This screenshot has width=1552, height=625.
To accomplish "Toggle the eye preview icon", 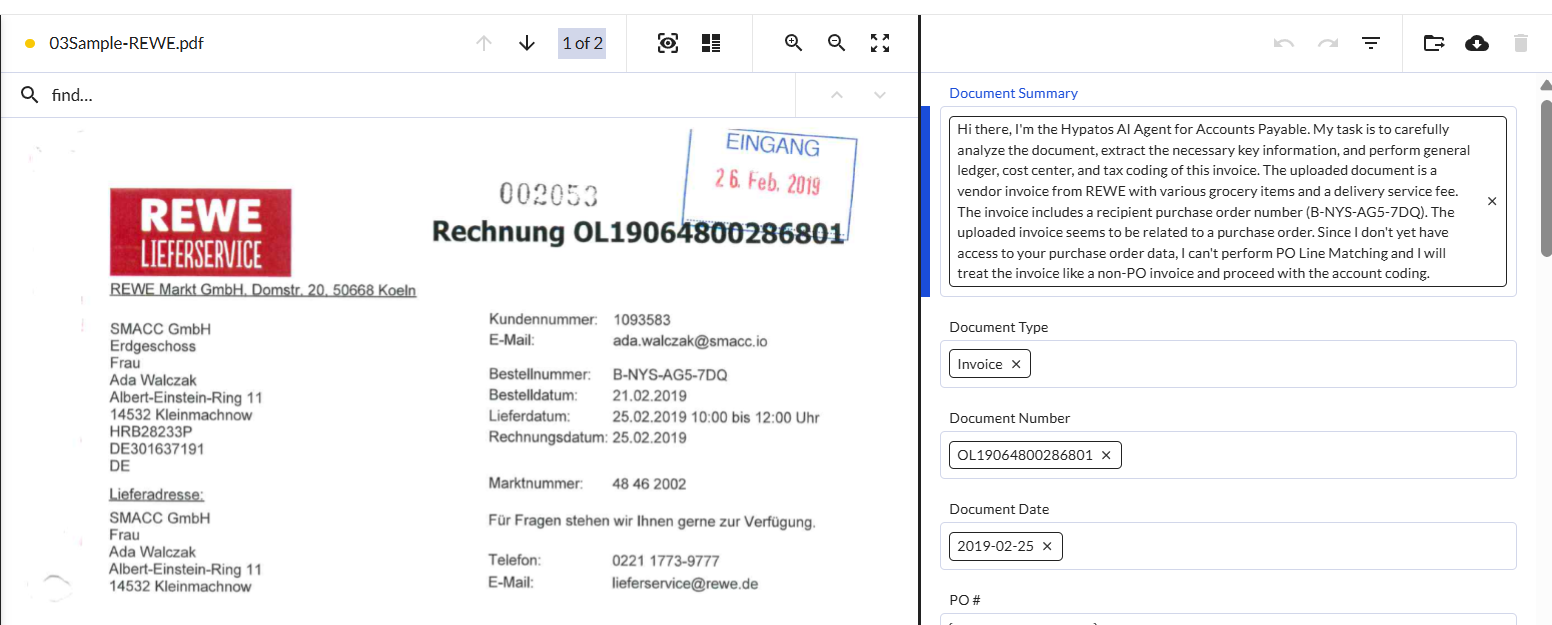I will click(668, 43).
